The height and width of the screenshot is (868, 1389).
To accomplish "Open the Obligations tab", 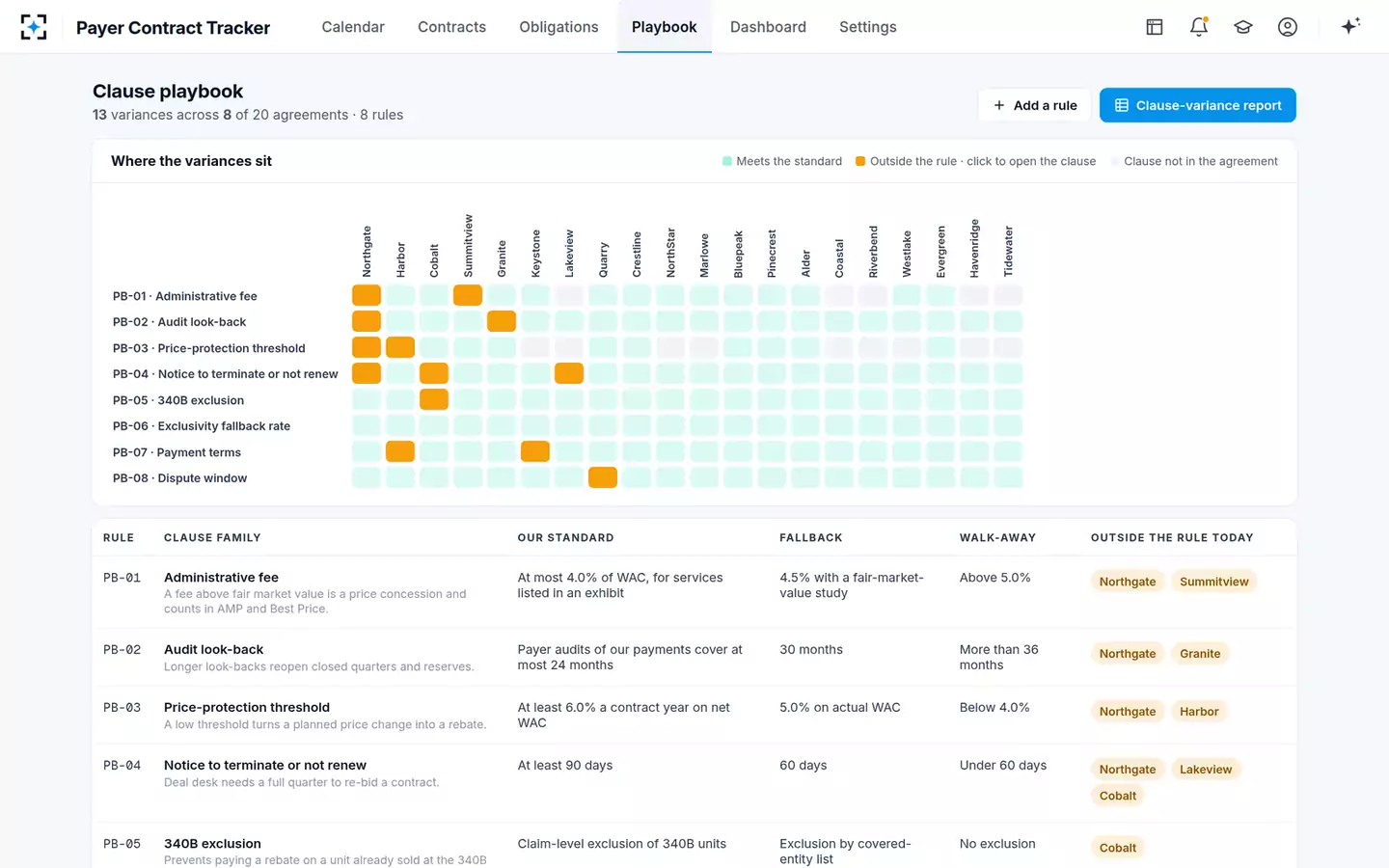I will click(x=558, y=27).
